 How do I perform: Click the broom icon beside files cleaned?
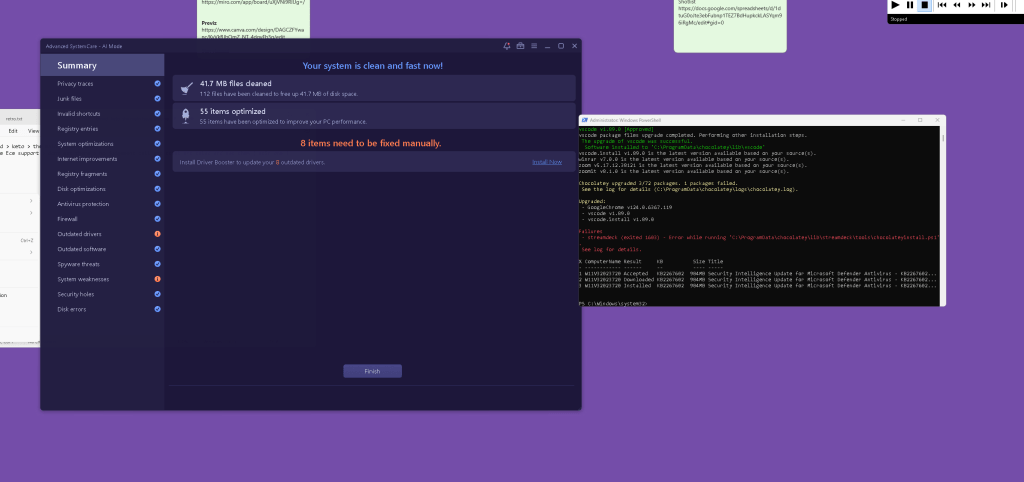click(186, 88)
